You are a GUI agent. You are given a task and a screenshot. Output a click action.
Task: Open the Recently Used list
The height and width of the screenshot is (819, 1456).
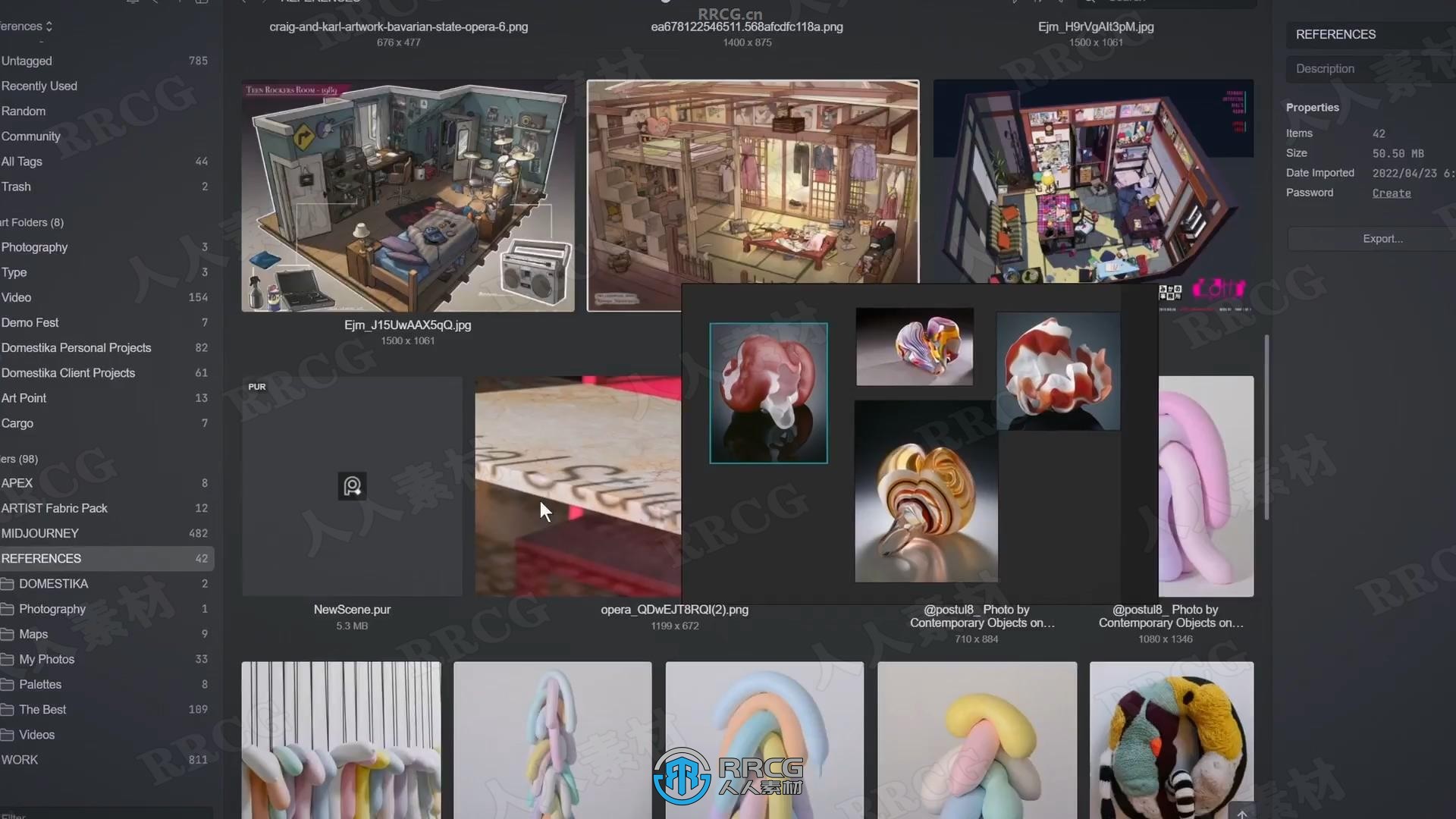[106, 86]
